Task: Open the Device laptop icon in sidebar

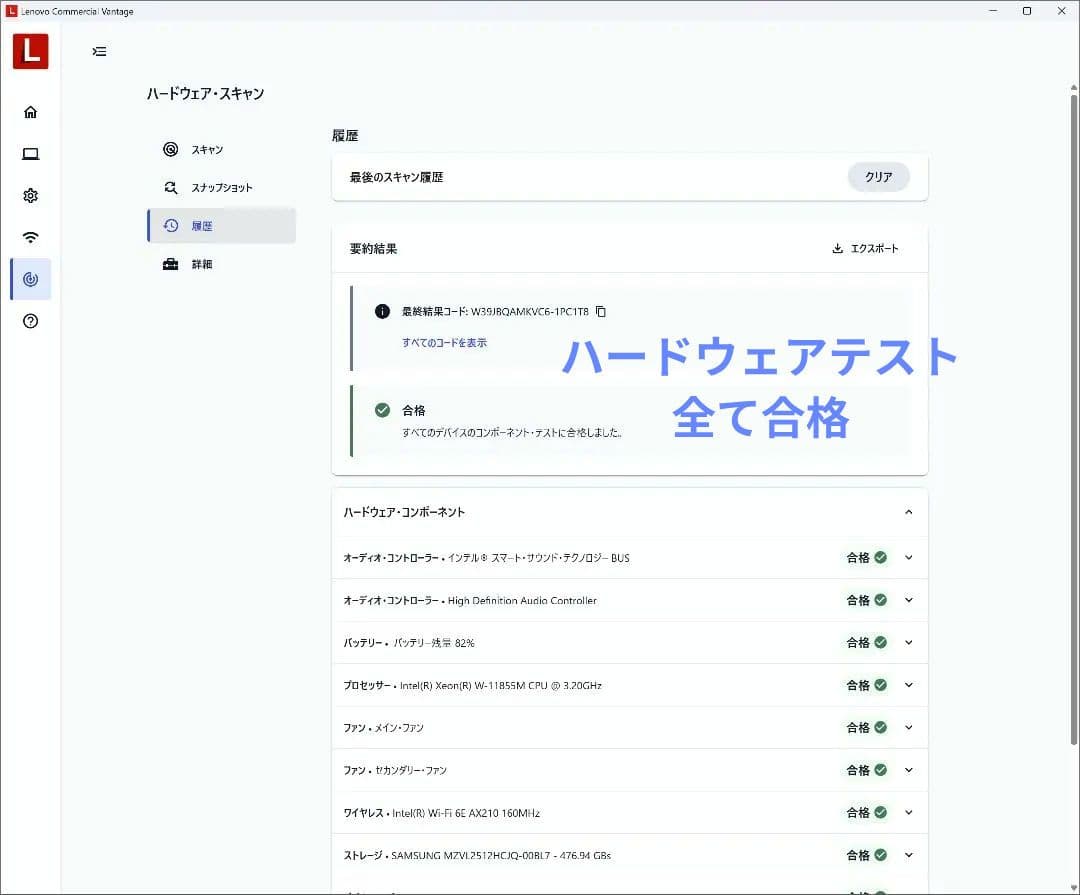Action: click(x=30, y=154)
